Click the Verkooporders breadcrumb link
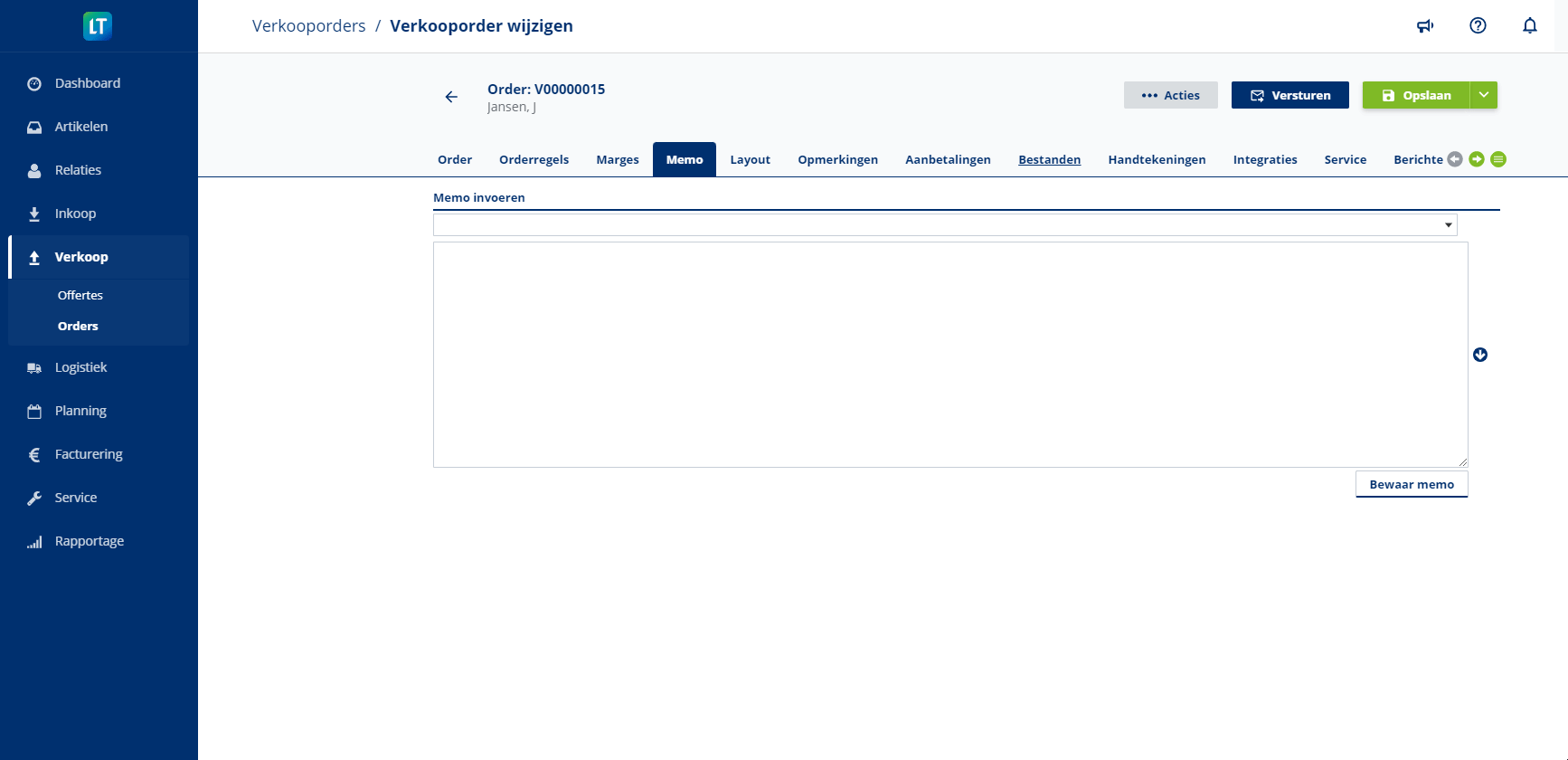This screenshot has width=1568, height=760. tap(308, 26)
